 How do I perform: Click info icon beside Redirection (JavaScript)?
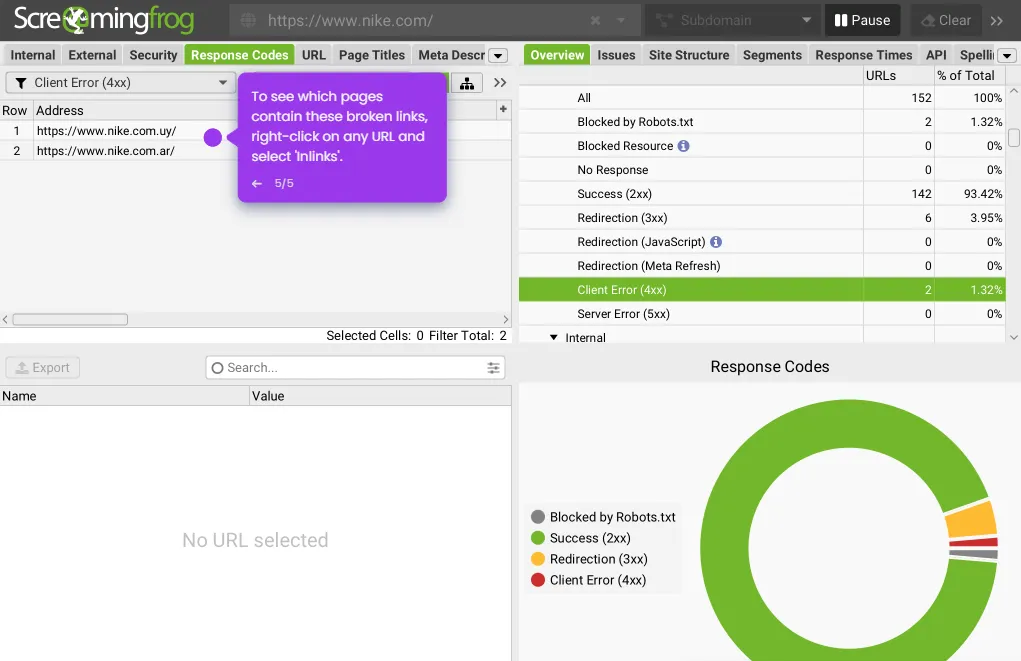(716, 242)
